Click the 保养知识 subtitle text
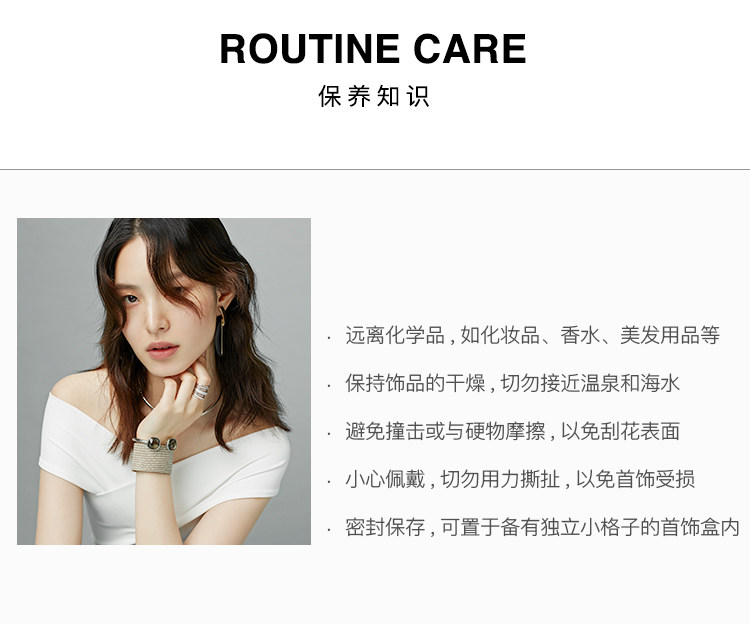Image resolution: width=750 pixels, height=624 pixels. coord(374,96)
